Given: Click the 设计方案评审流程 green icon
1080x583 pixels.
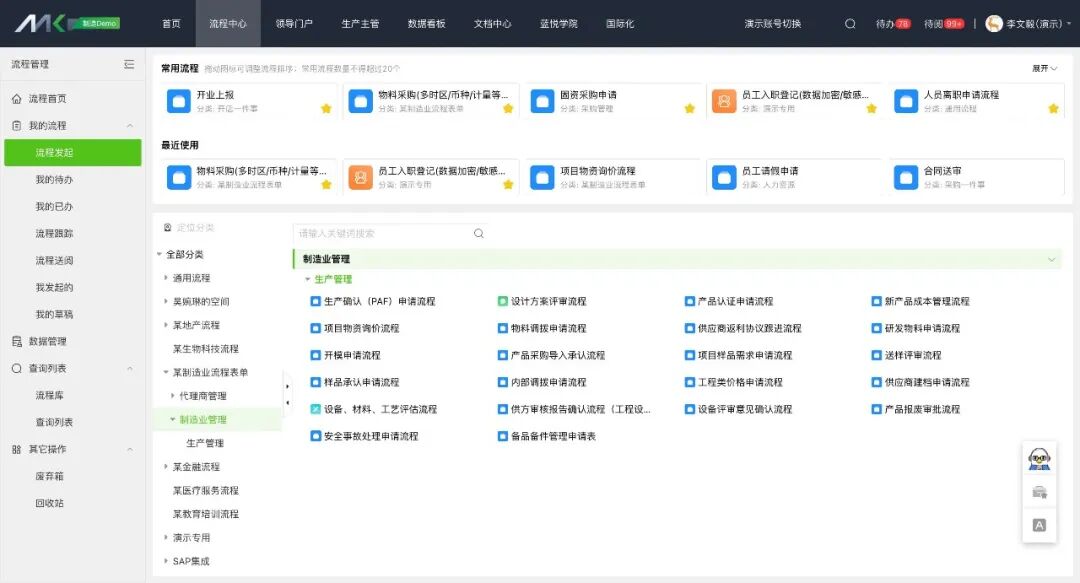Looking at the screenshot, I should [503, 301].
